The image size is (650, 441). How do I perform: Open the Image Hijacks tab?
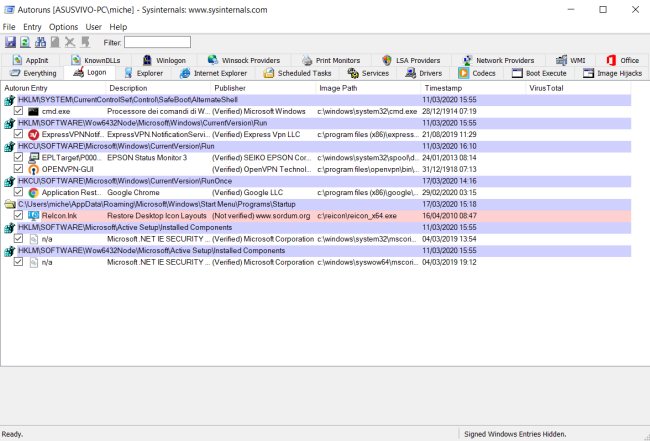click(612, 73)
